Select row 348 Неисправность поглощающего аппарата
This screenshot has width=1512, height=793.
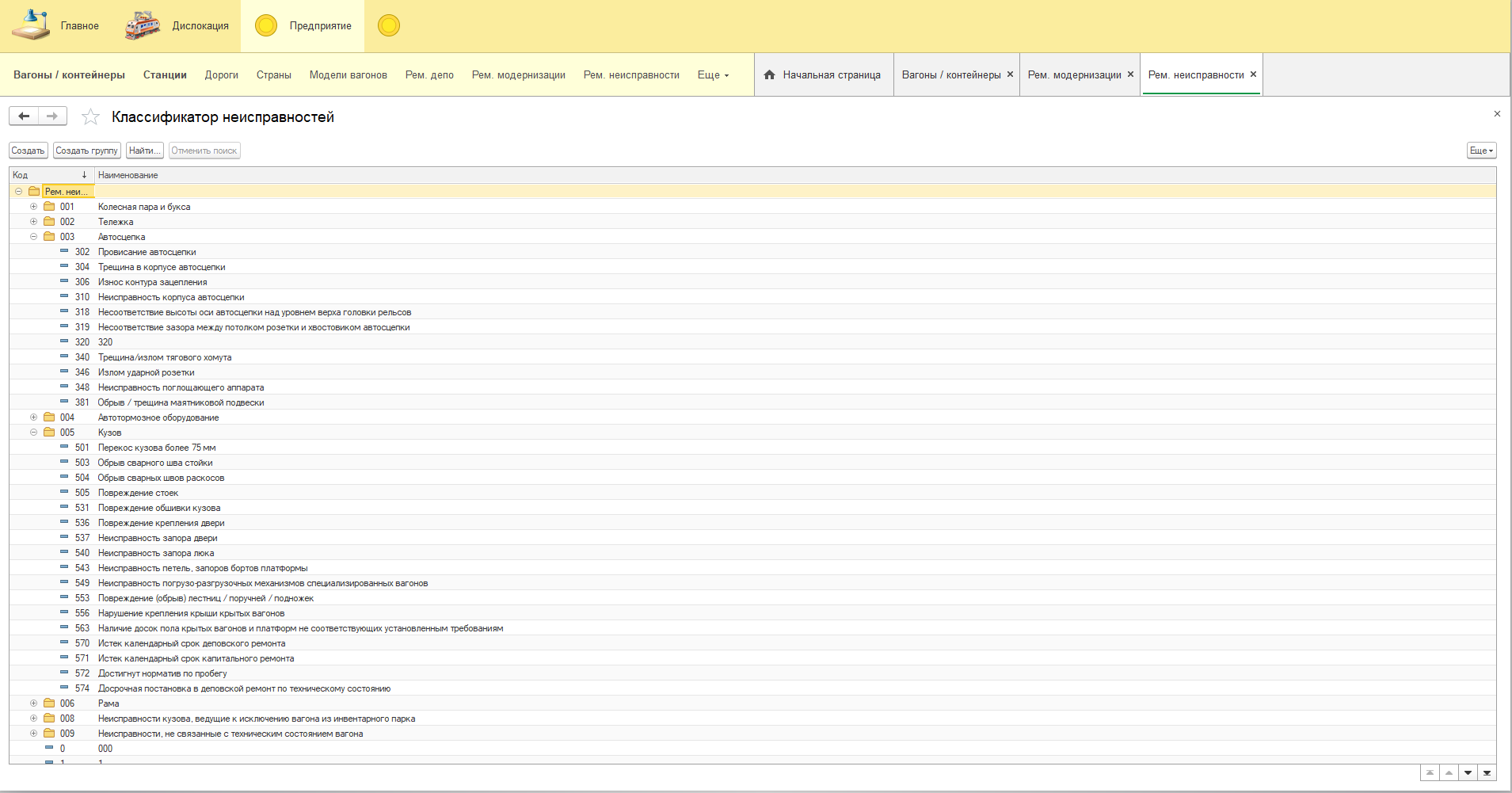(181, 387)
